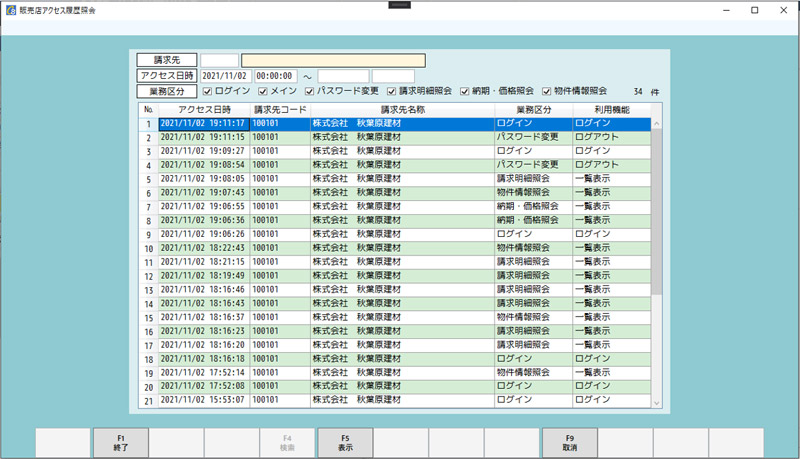Click the 請求先コード column header
Screen dimensions: 800x459
point(280,110)
